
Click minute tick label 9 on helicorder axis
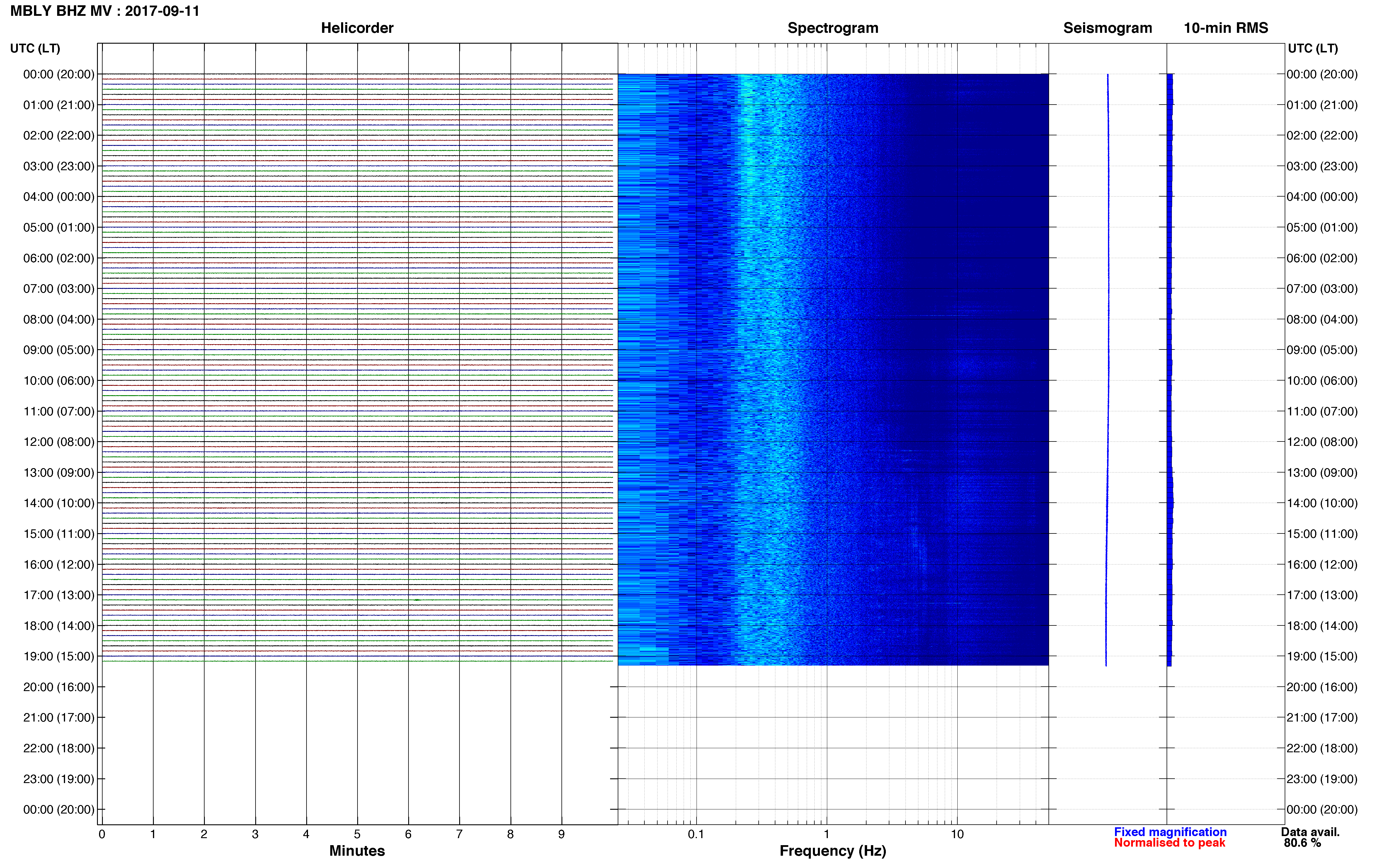(561, 835)
